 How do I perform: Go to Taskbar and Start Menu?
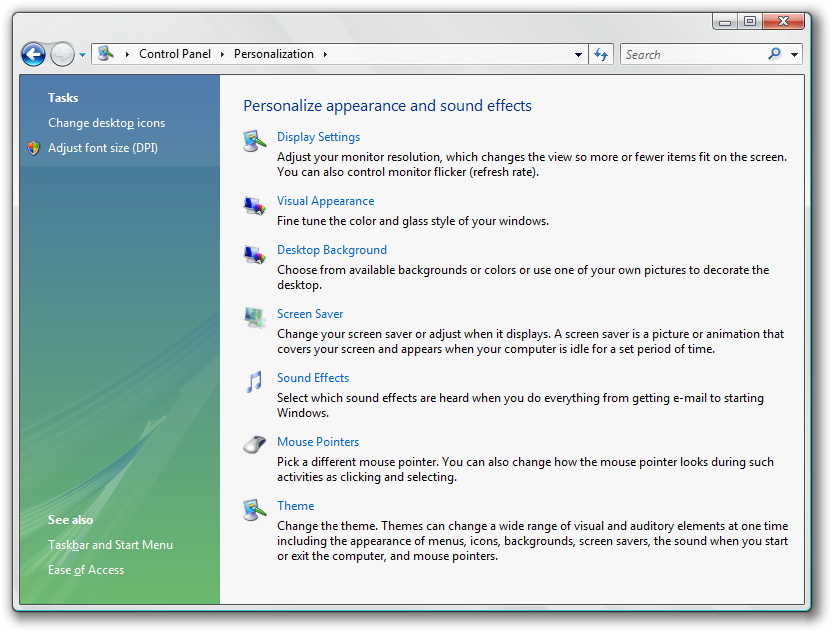pos(110,545)
